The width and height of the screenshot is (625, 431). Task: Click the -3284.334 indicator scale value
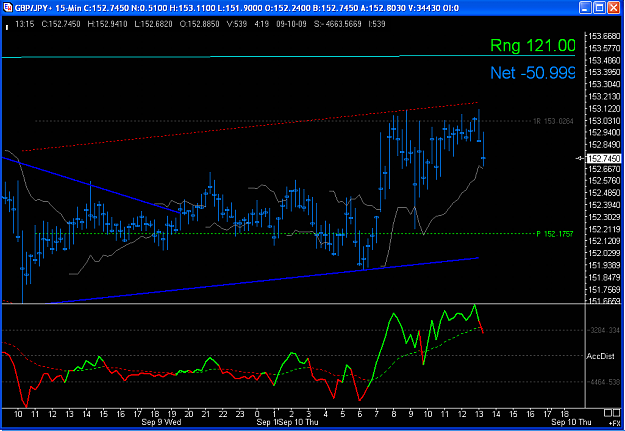[603, 331]
